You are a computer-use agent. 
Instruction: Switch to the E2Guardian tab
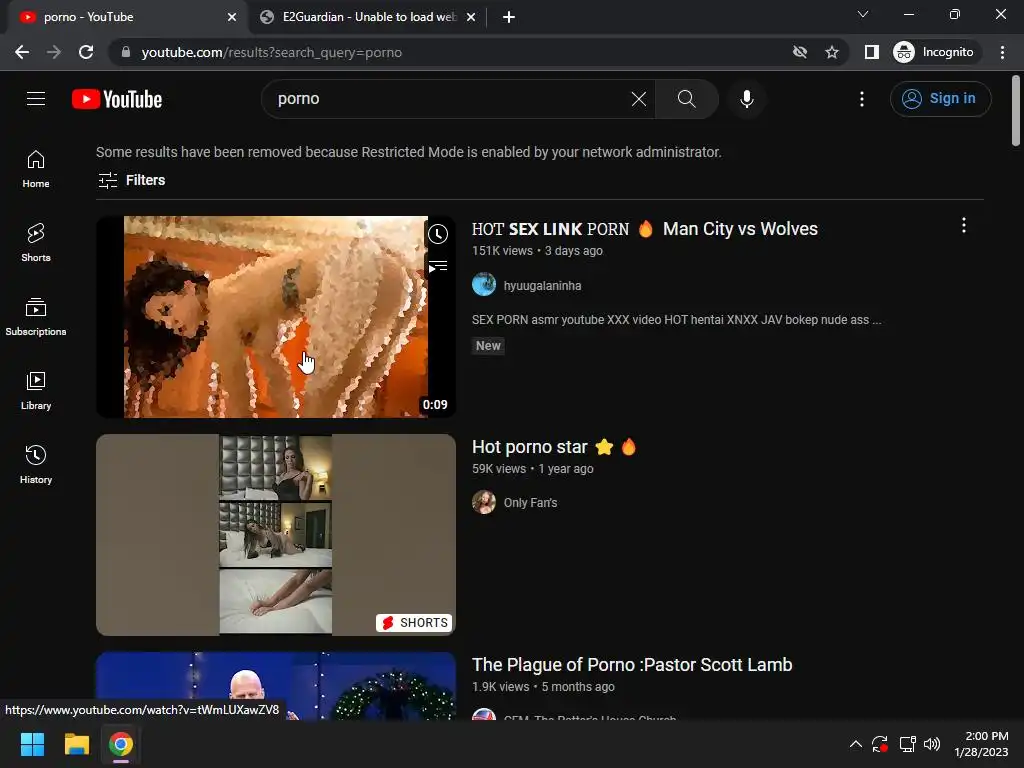[x=368, y=17]
